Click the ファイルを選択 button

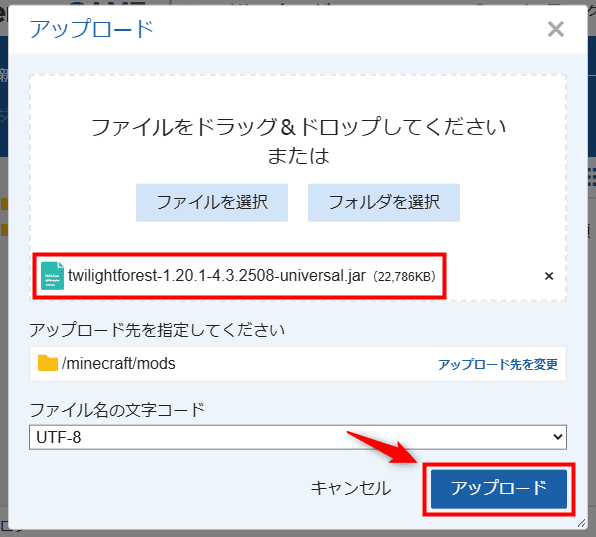pyautogui.click(x=212, y=202)
